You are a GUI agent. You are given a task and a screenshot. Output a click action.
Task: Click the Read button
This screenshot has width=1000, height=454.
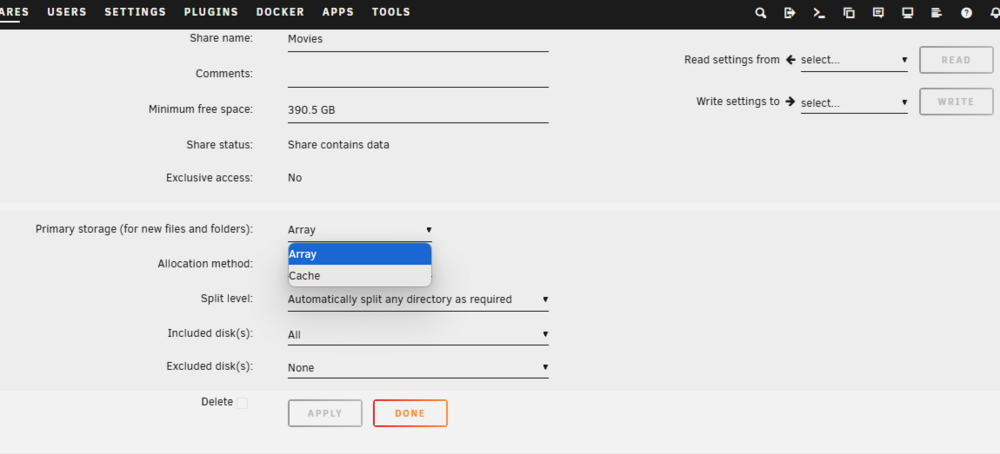click(956, 60)
